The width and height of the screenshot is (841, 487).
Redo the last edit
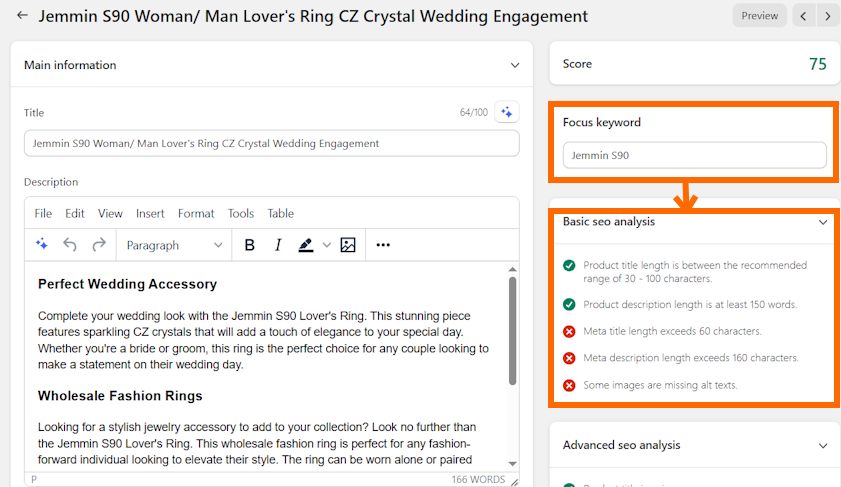pos(99,245)
